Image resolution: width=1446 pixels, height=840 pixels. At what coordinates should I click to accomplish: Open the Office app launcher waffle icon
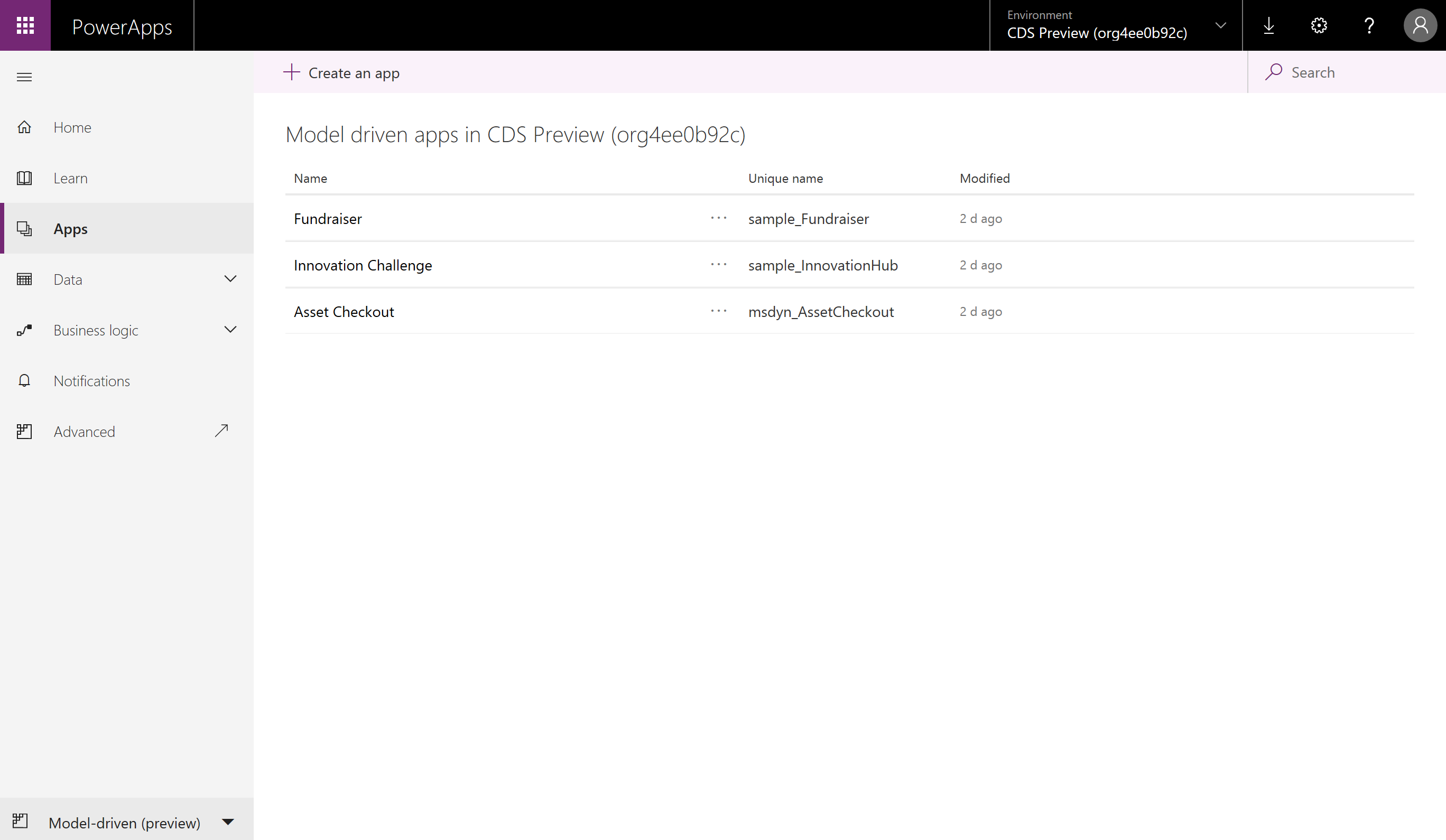tap(25, 25)
